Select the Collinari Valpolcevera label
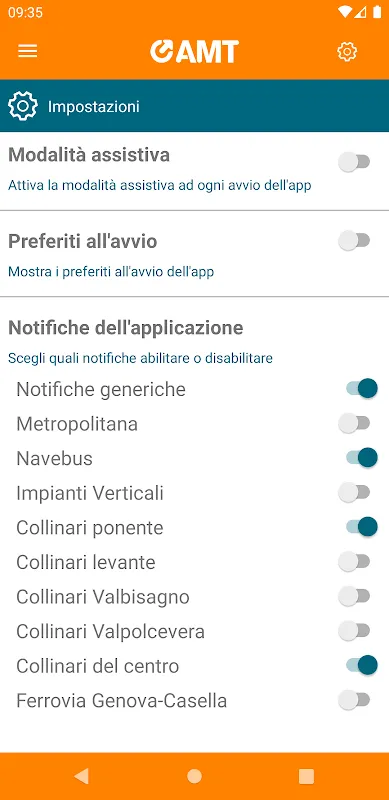Screen dimensions: 389x800 click(110, 632)
